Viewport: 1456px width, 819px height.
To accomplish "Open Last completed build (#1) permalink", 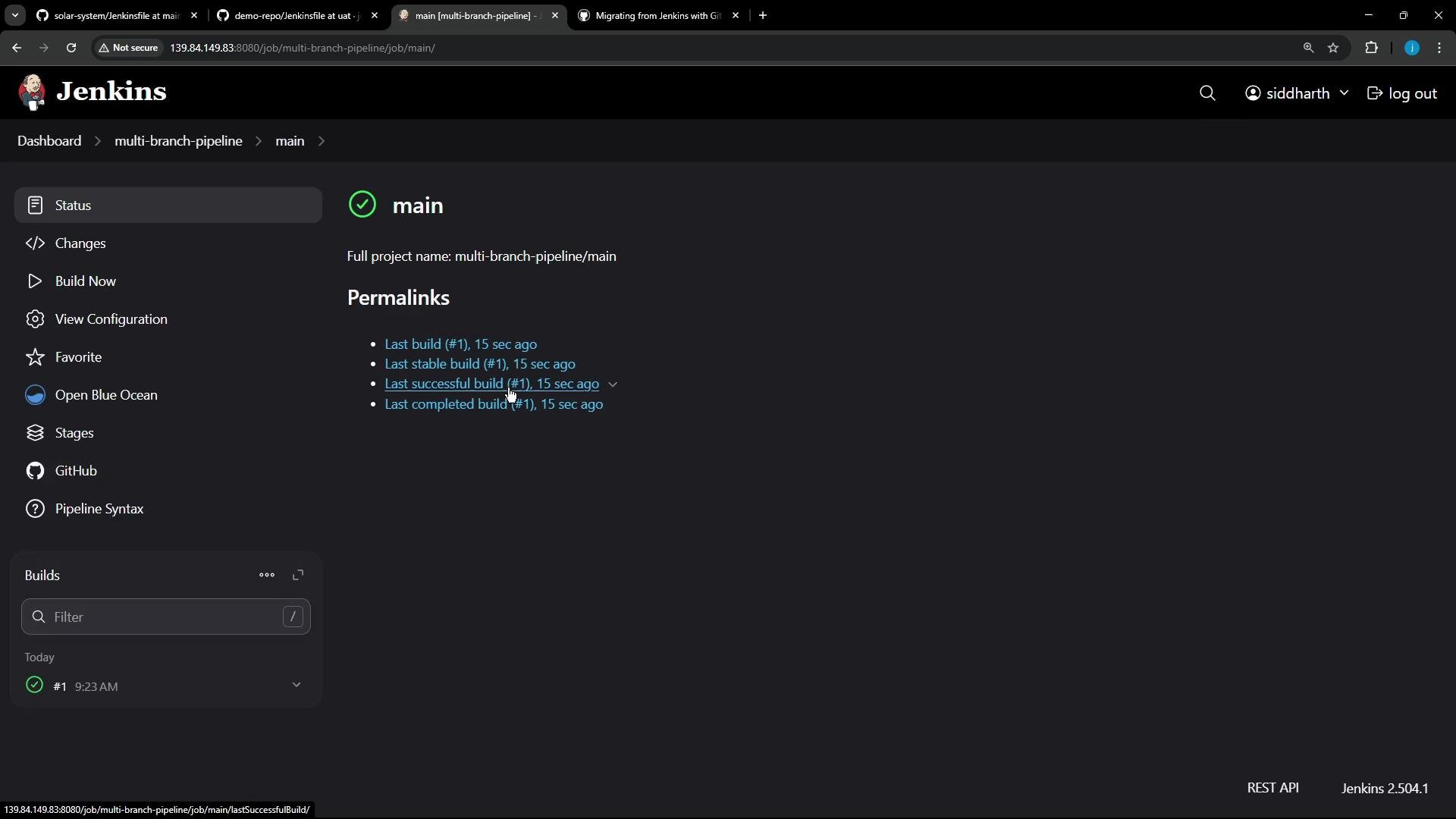I will (x=494, y=404).
